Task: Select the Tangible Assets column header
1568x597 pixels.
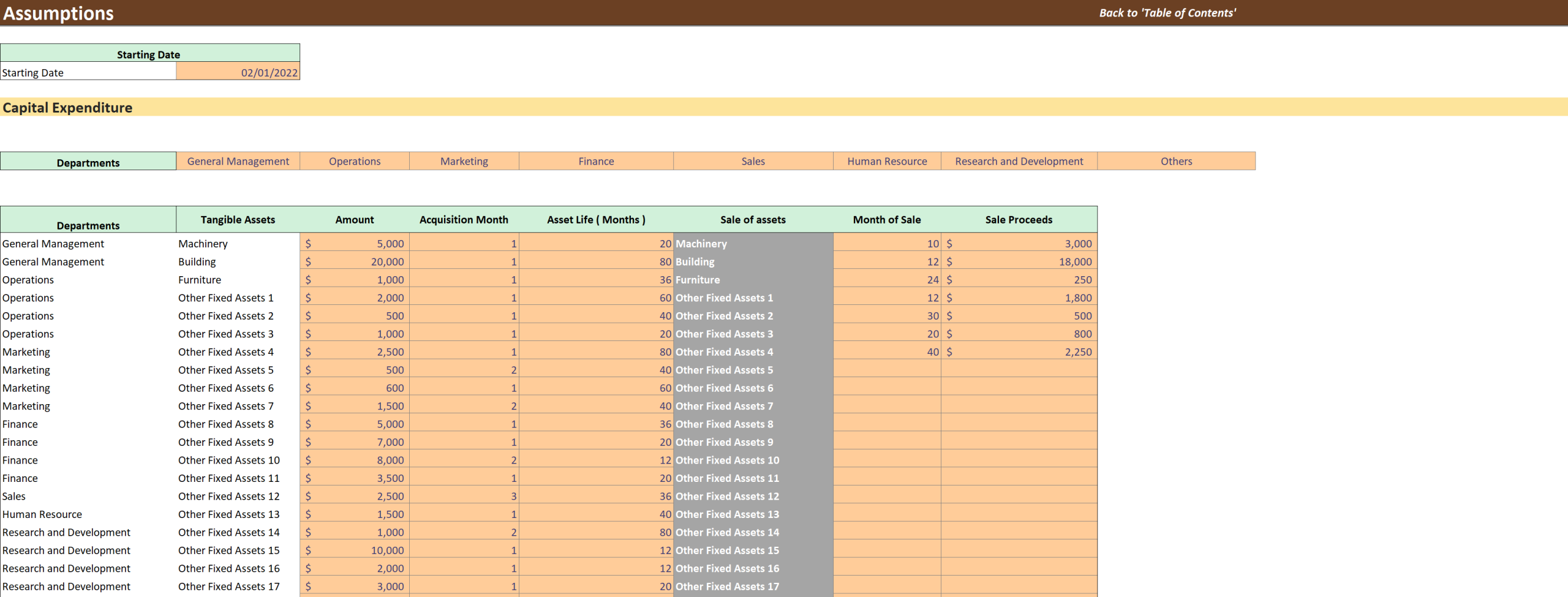Action: pos(238,220)
